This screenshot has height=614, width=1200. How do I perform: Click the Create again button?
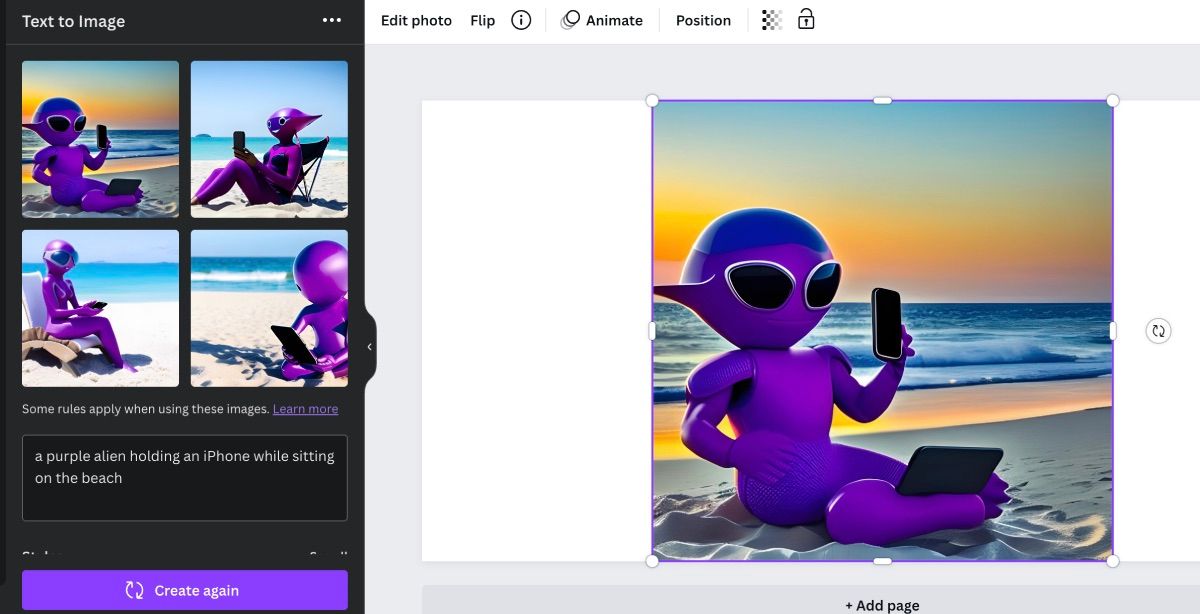pyautogui.click(x=184, y=590)
